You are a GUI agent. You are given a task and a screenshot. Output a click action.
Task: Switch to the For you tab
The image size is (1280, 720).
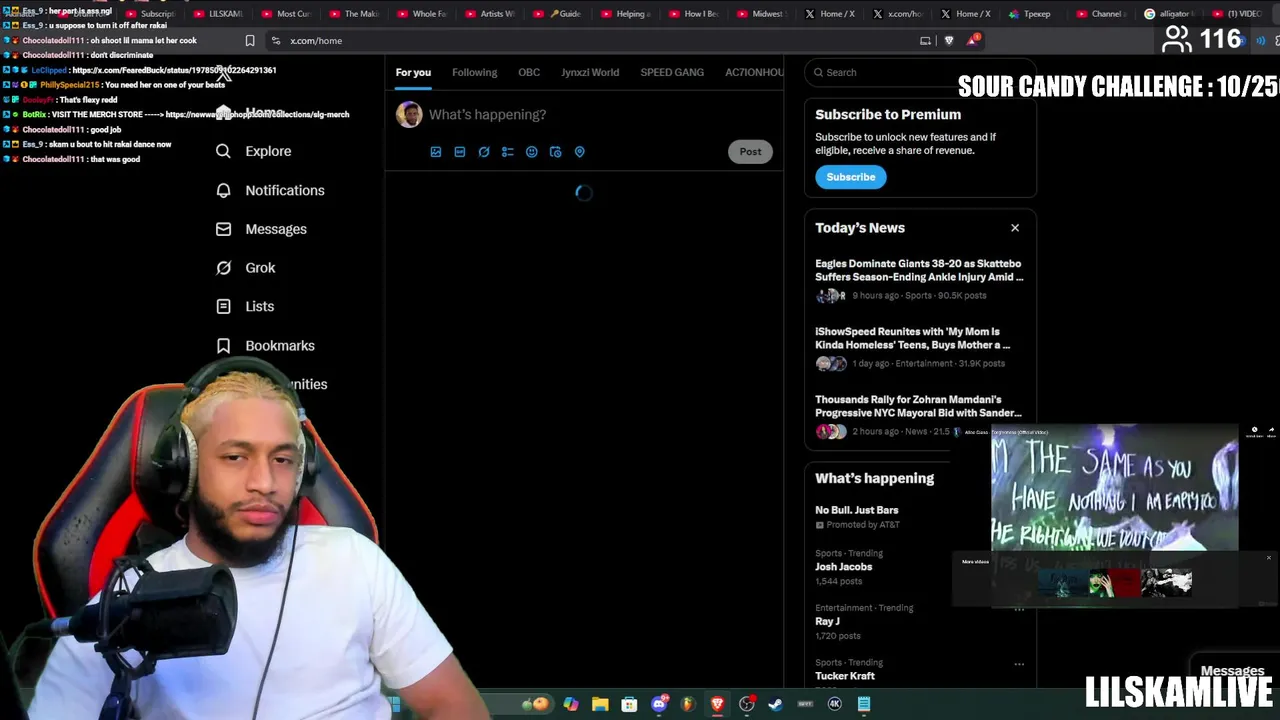[x=413, y=72]
